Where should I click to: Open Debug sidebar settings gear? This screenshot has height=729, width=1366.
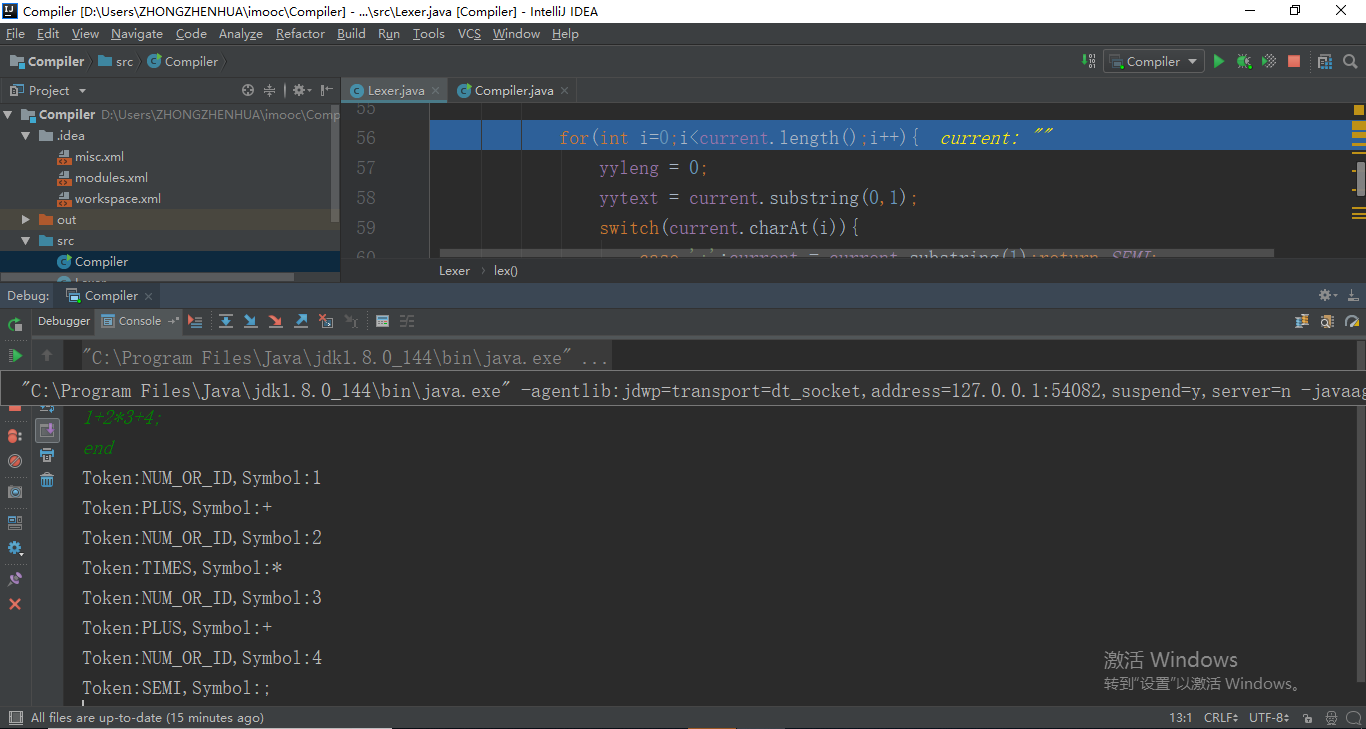[14, 548]
